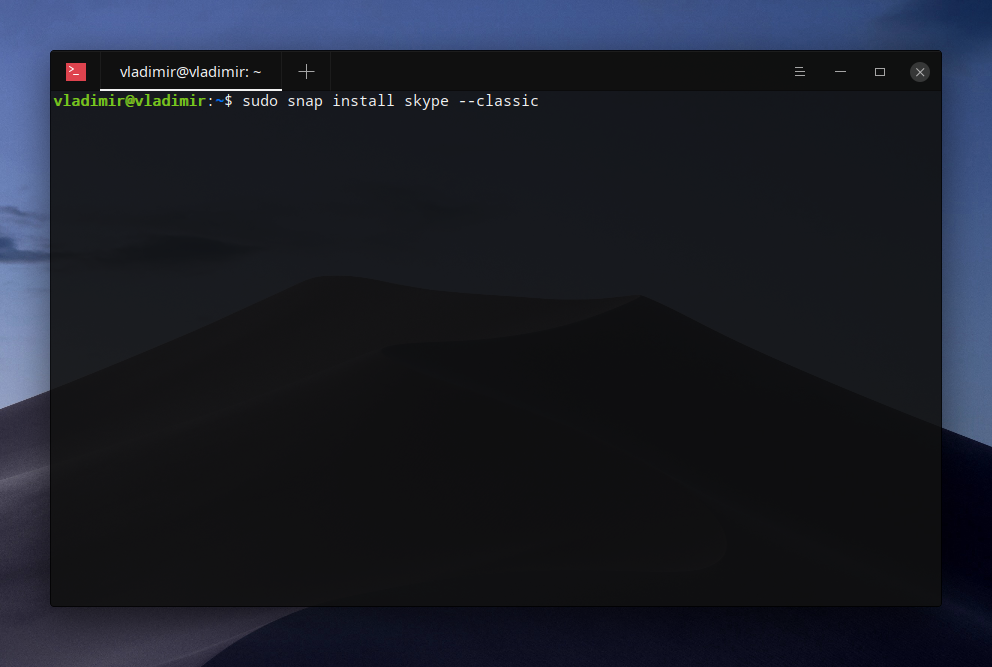
Task: Place cursor at end of command line
Action: 545,100
